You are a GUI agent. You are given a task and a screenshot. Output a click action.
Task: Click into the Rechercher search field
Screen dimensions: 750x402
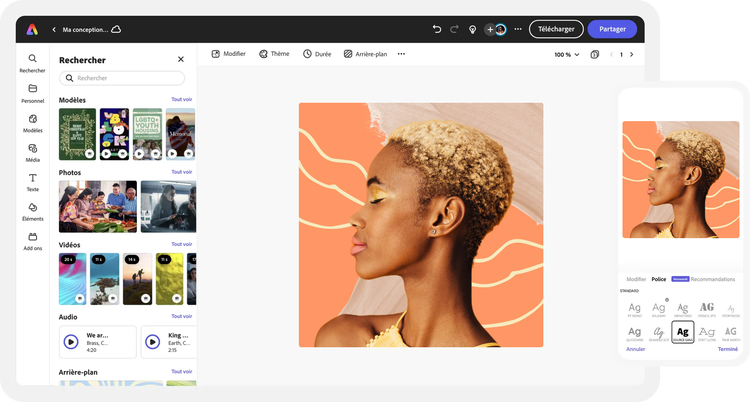[x=122, y=78]
